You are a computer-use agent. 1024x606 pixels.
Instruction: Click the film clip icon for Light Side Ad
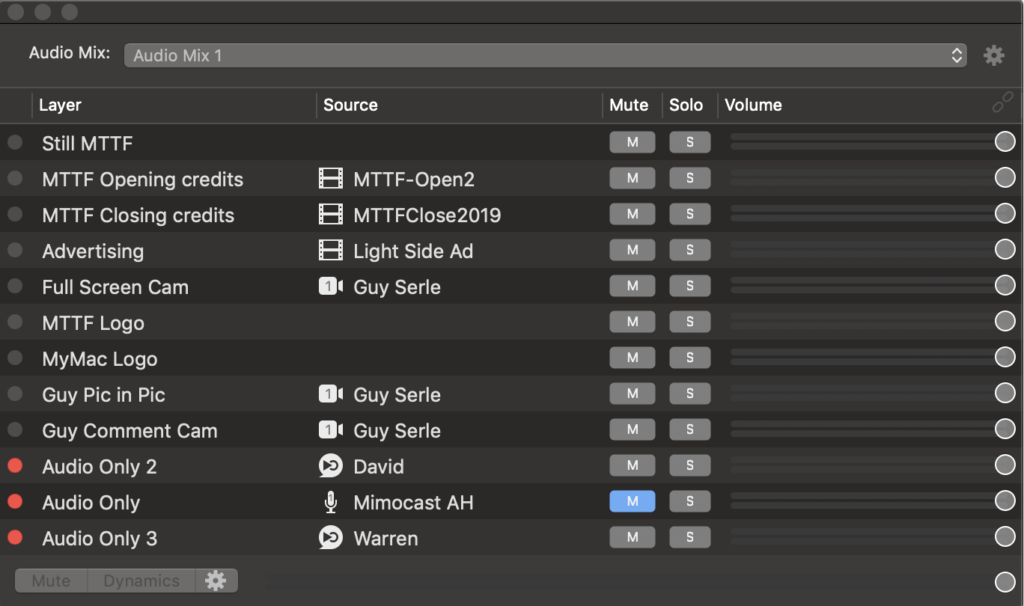pyautogui.click(x=330, y=250)
